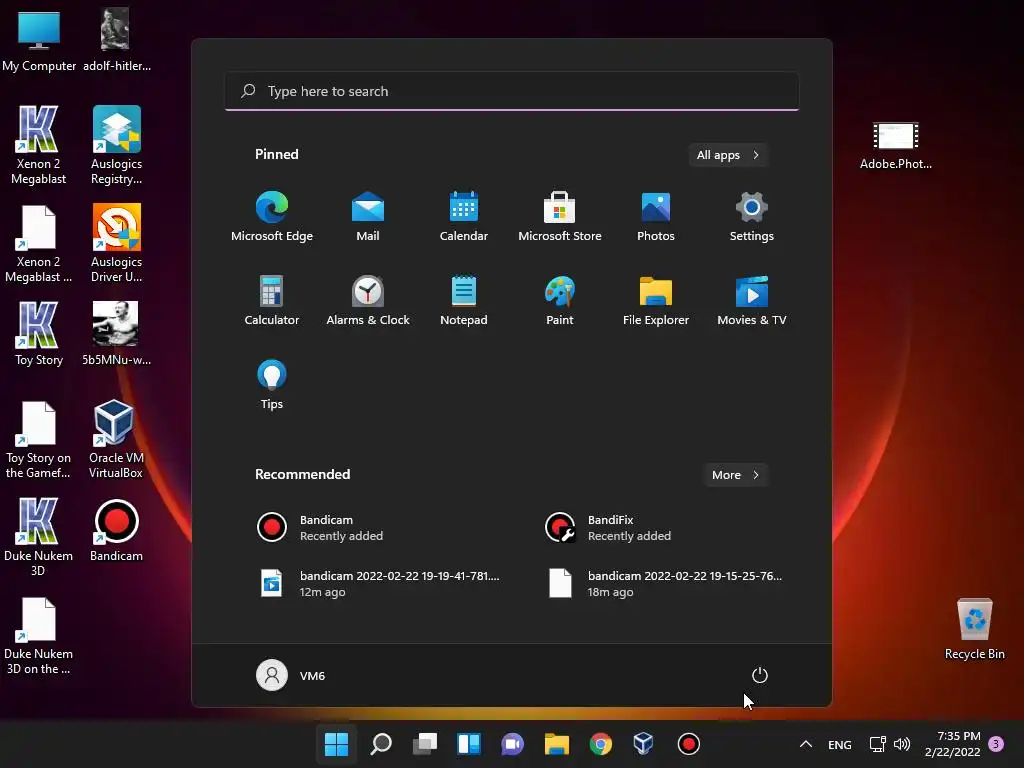The width and height of the screenshot is (1024, 768).
Task: Select Xenon 2 Megablast blank-page shortcut
Action: (39, 243)
